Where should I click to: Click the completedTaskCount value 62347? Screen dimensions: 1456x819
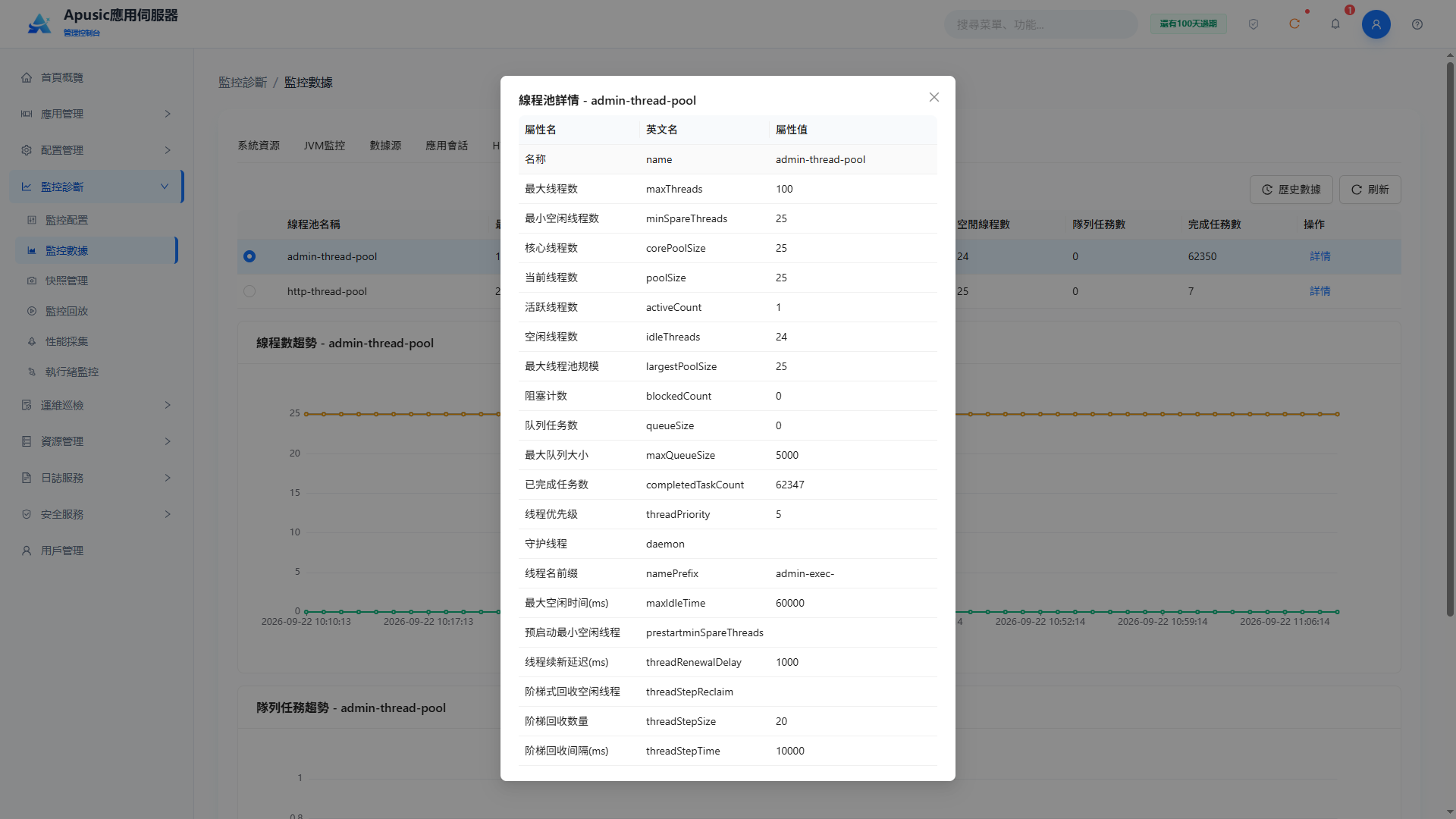(x=789, y=485)
